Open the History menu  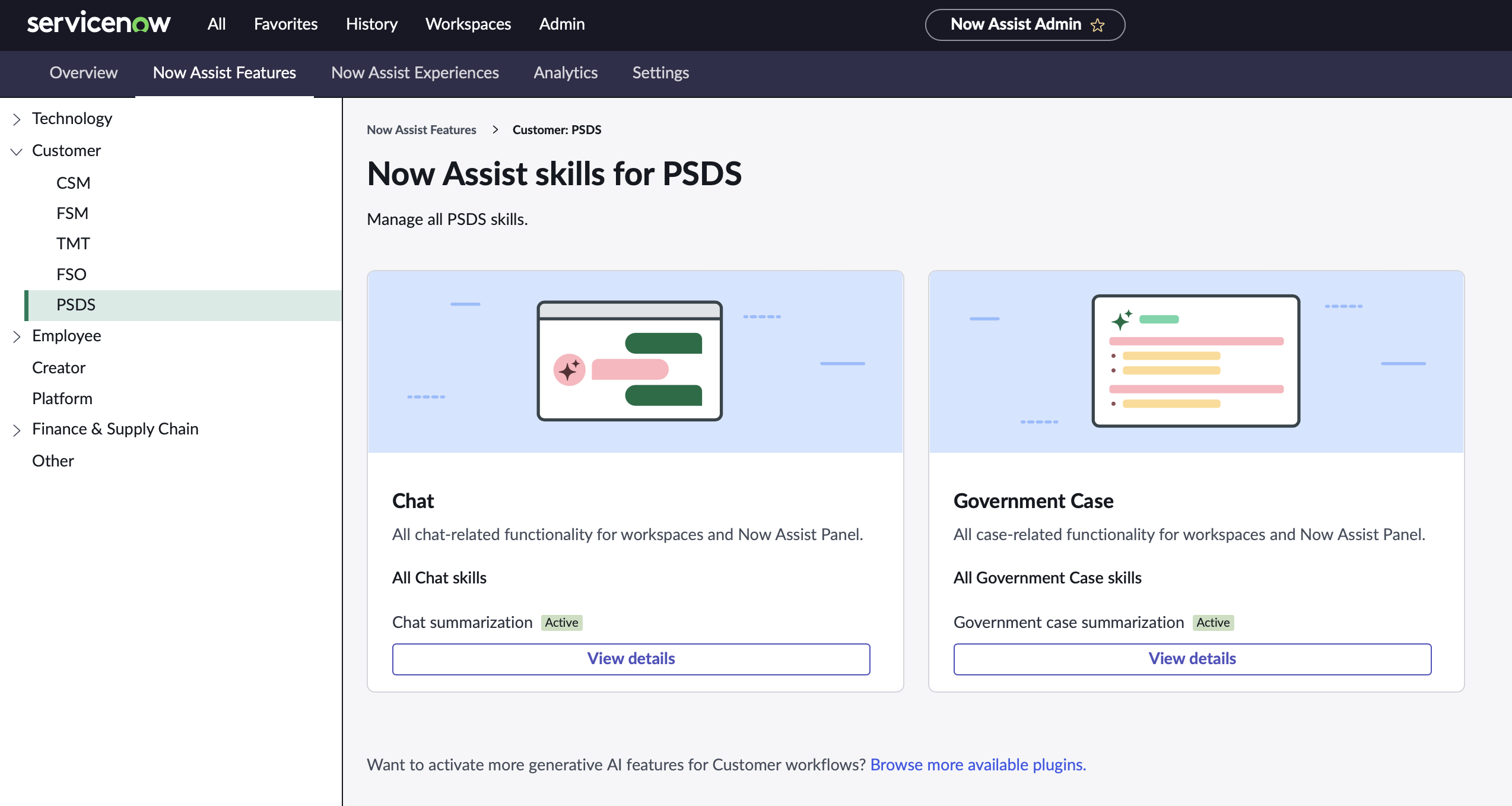(x=371, y=24)
